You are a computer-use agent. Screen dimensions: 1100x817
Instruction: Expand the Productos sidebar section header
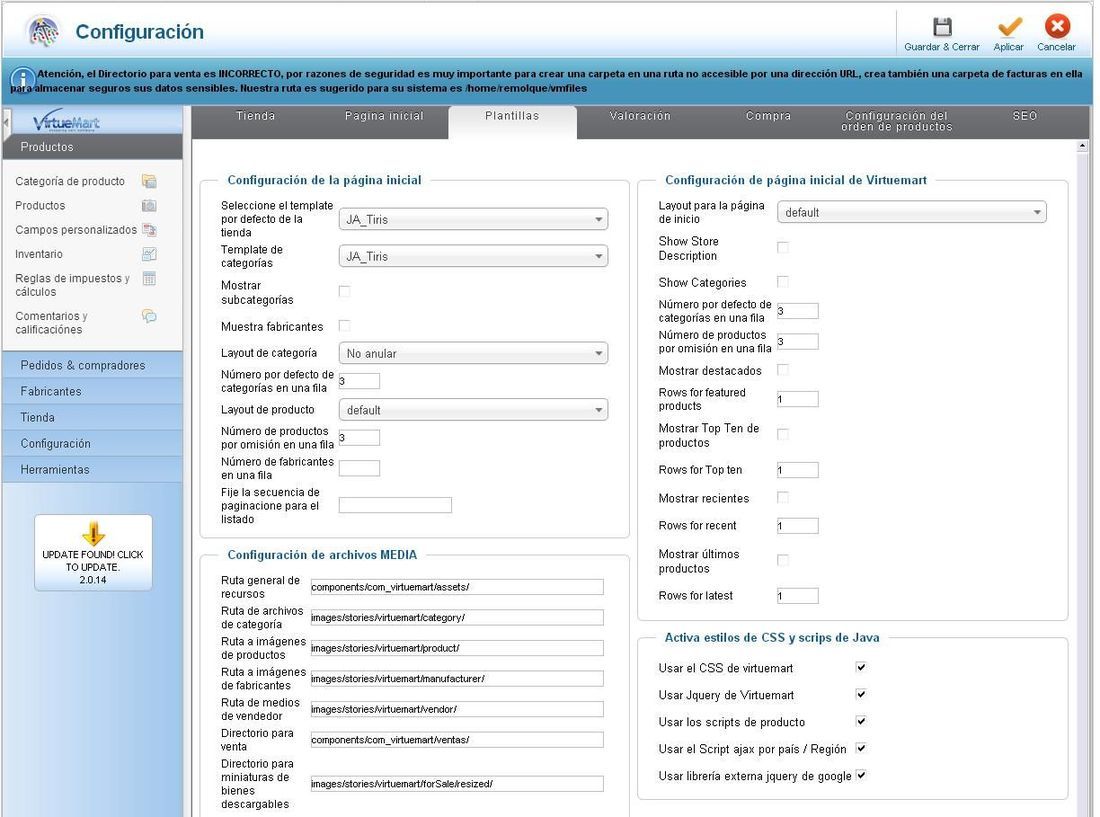coord(93,147)
